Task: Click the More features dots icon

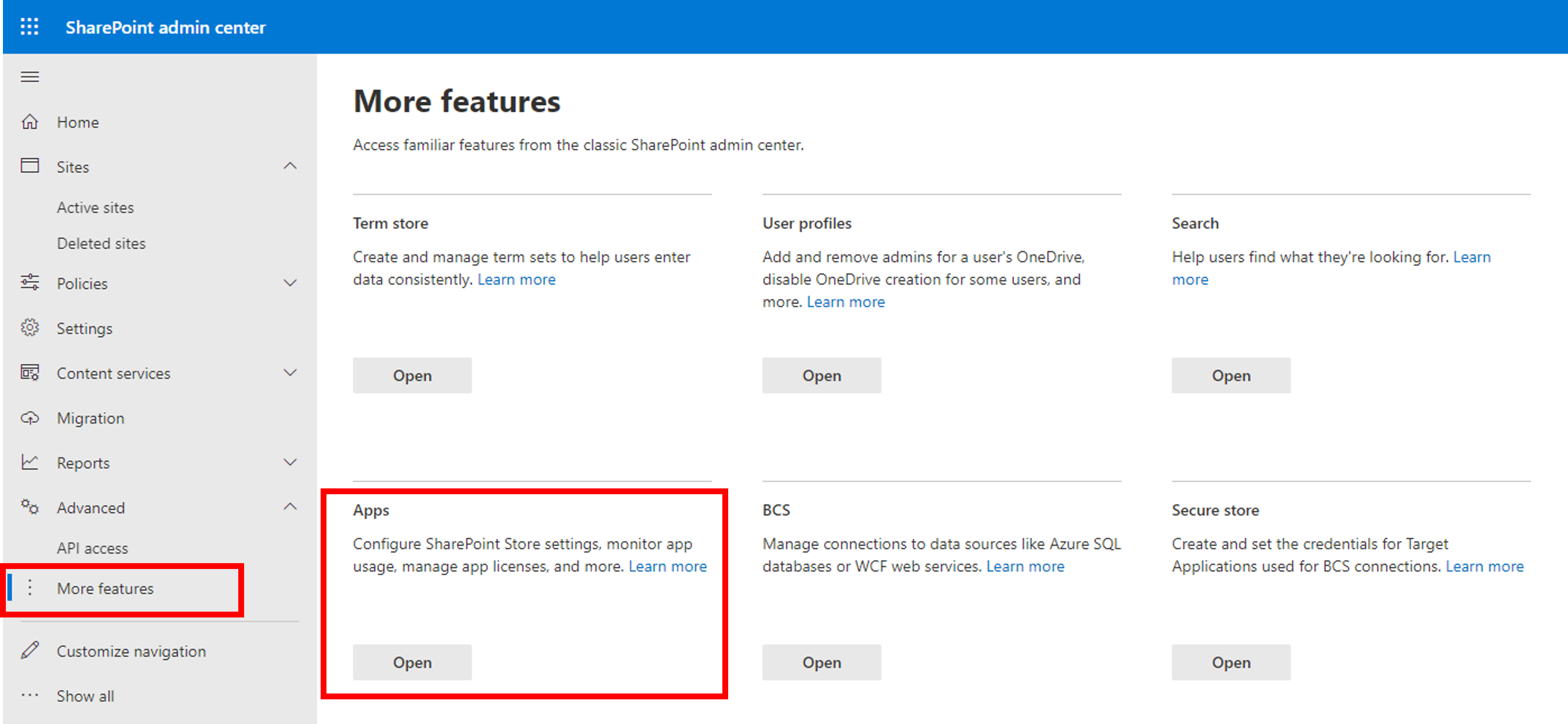Action: click(30, 588)
